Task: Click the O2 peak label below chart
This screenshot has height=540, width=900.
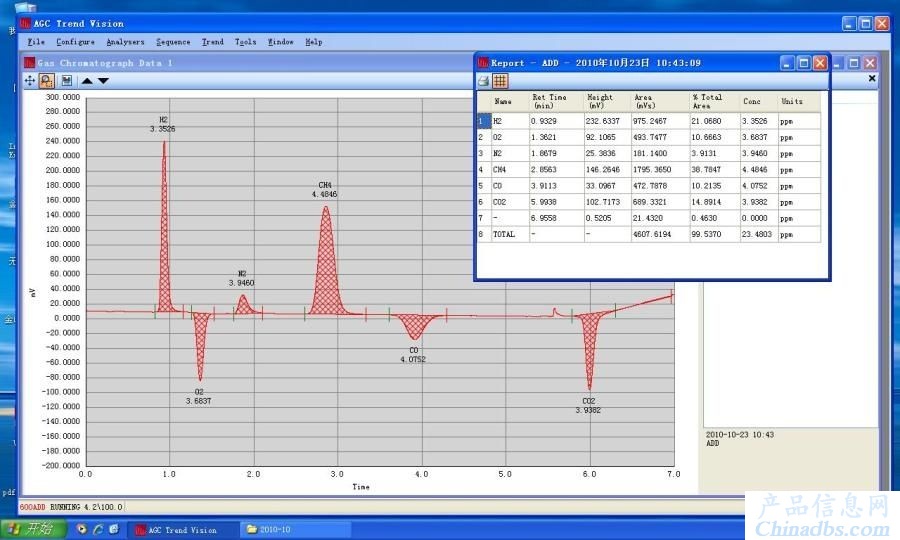Action: point(199,397)
